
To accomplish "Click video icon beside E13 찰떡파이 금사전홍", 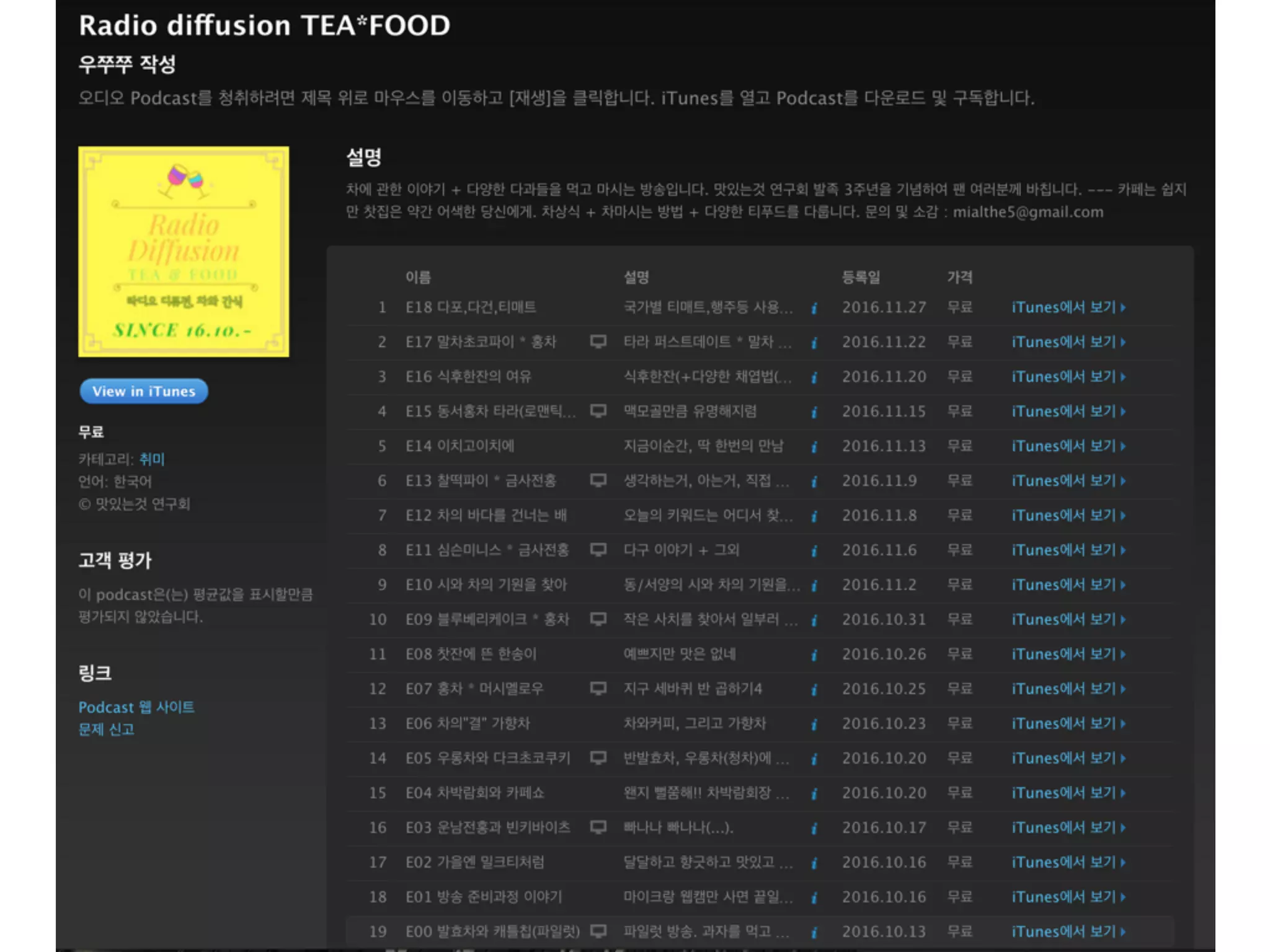I will pyautogui.click(x=598, y=480).
